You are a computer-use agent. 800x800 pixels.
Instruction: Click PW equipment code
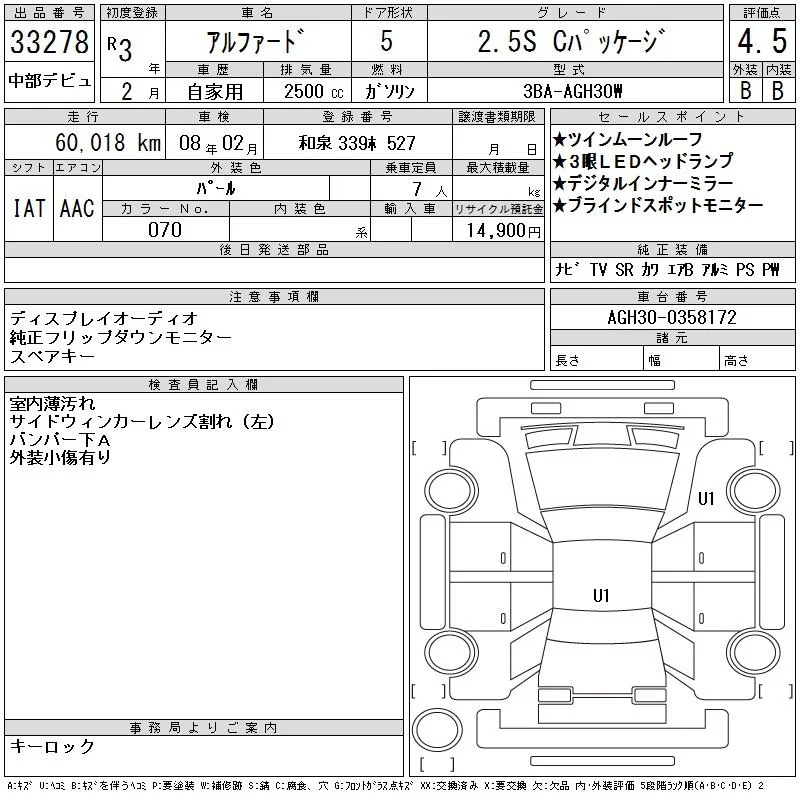coord(771,269)
